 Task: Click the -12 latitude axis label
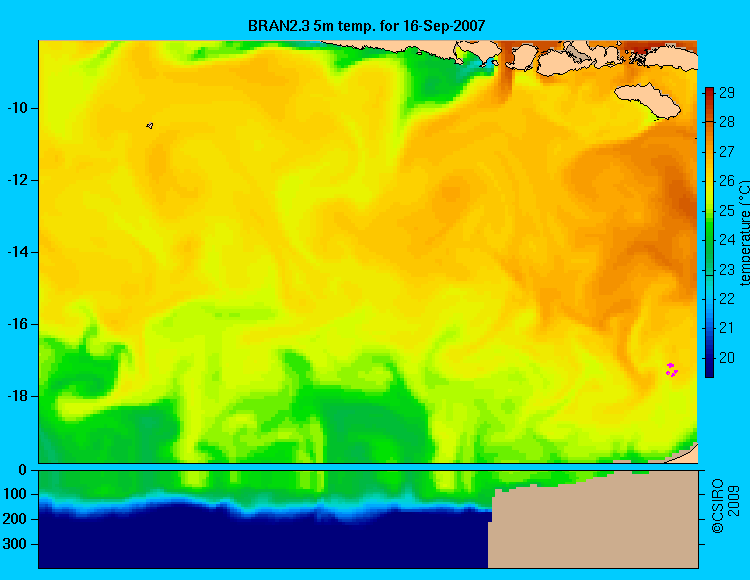pos(17,180)
